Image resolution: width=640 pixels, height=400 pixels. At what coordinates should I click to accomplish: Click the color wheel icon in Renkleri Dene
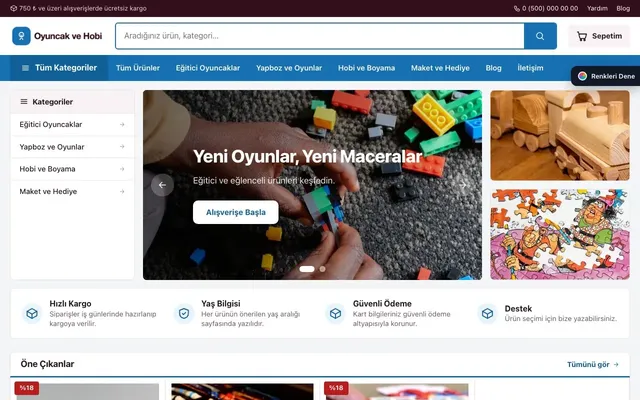[x=582, y=76]
